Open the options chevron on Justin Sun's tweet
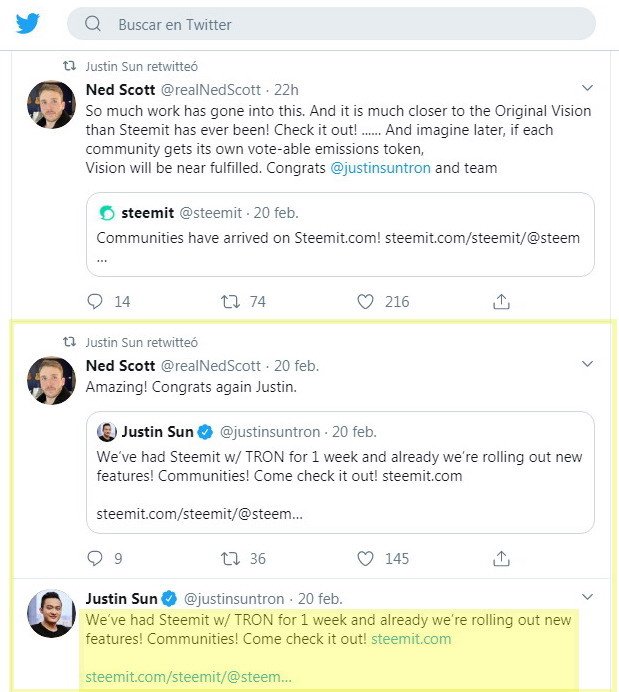Screen dimensions: 619x692 587,597
